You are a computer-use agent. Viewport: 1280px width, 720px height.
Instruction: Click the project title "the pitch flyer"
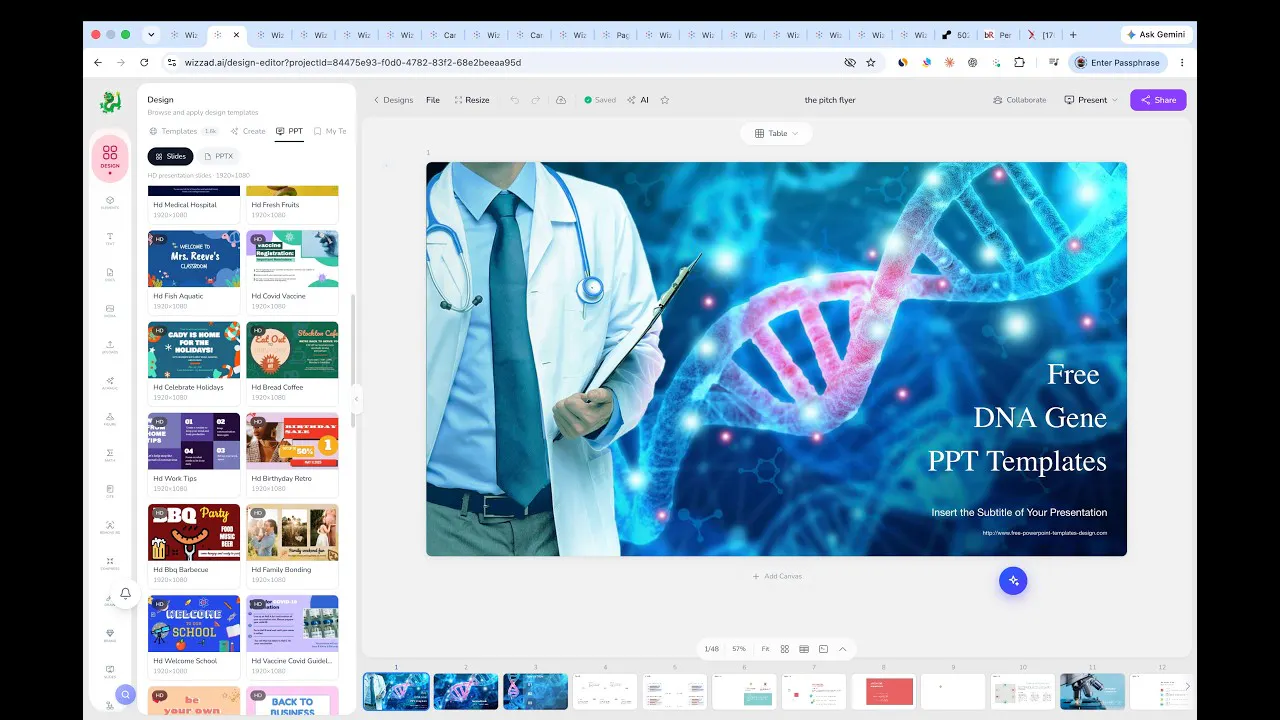coord(830,100)
